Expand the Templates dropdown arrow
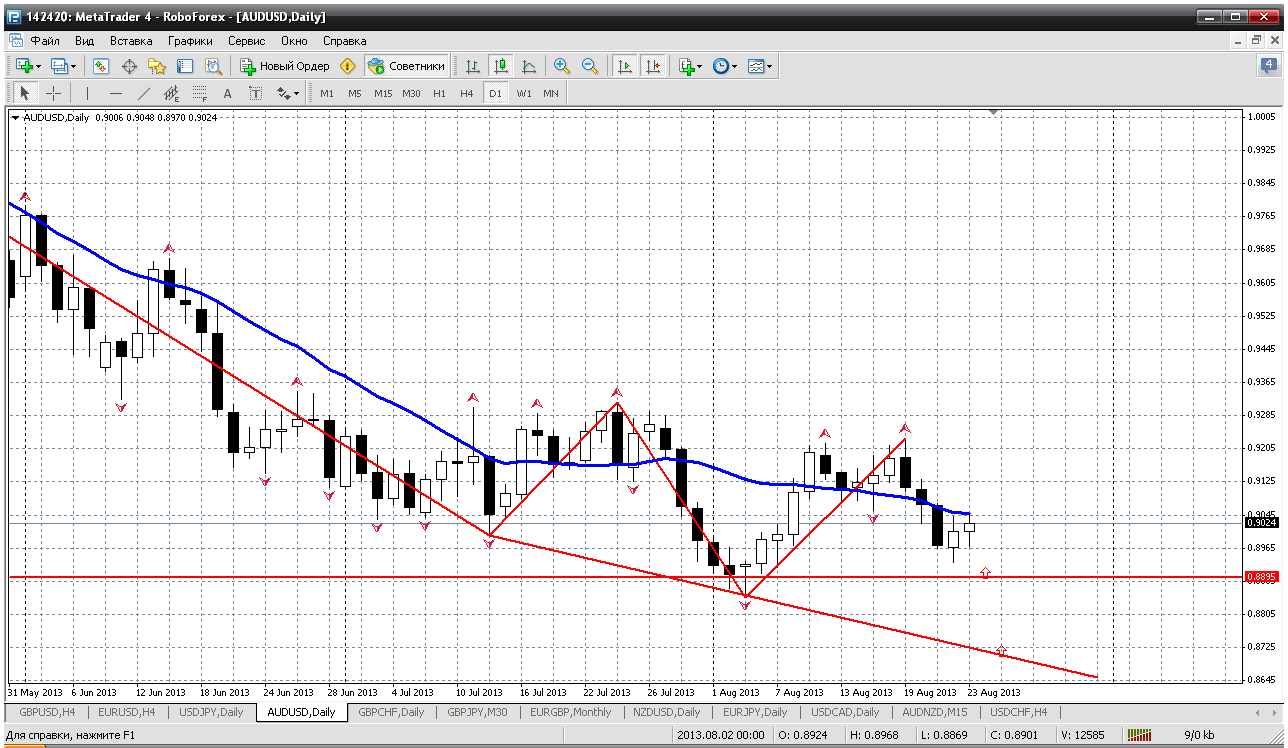 tap(771, 66)
